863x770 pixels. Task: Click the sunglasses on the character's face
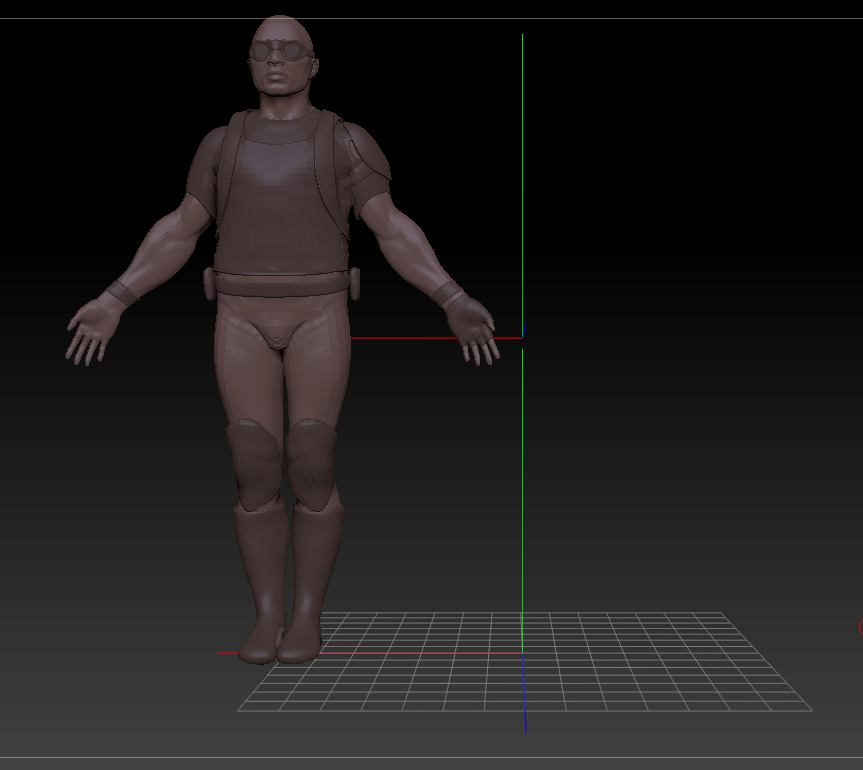tap(281, 52)
